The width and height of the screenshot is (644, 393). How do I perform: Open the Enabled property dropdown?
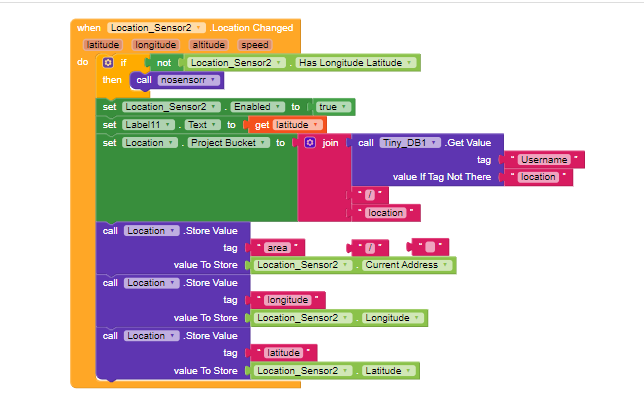click(x=257, y=107)
